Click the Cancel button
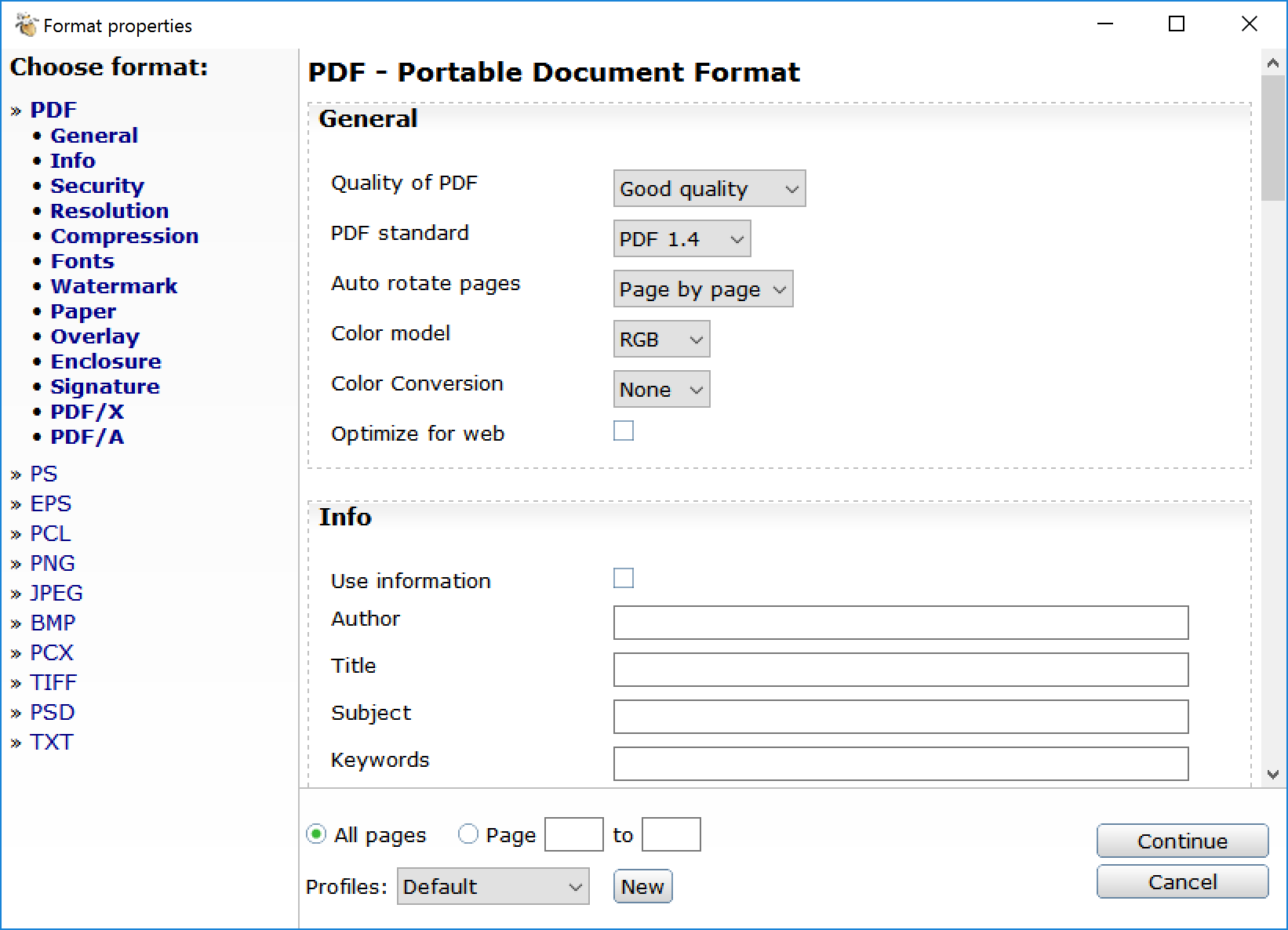The image size is (1288, 930). click(1182, 882)
